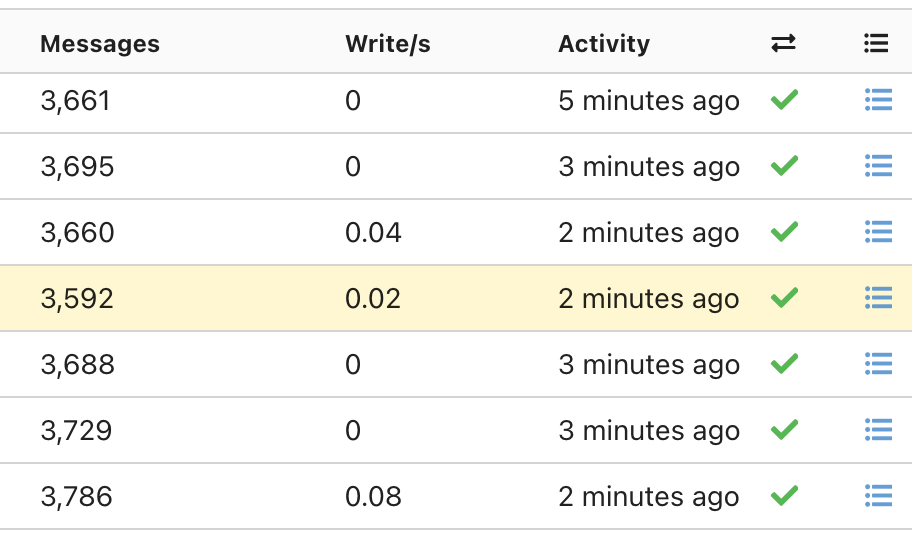Viewport: 912px width, 542px height.
Task: Click the green checkmark in the 3,786 row
Action: pos(785,496)
